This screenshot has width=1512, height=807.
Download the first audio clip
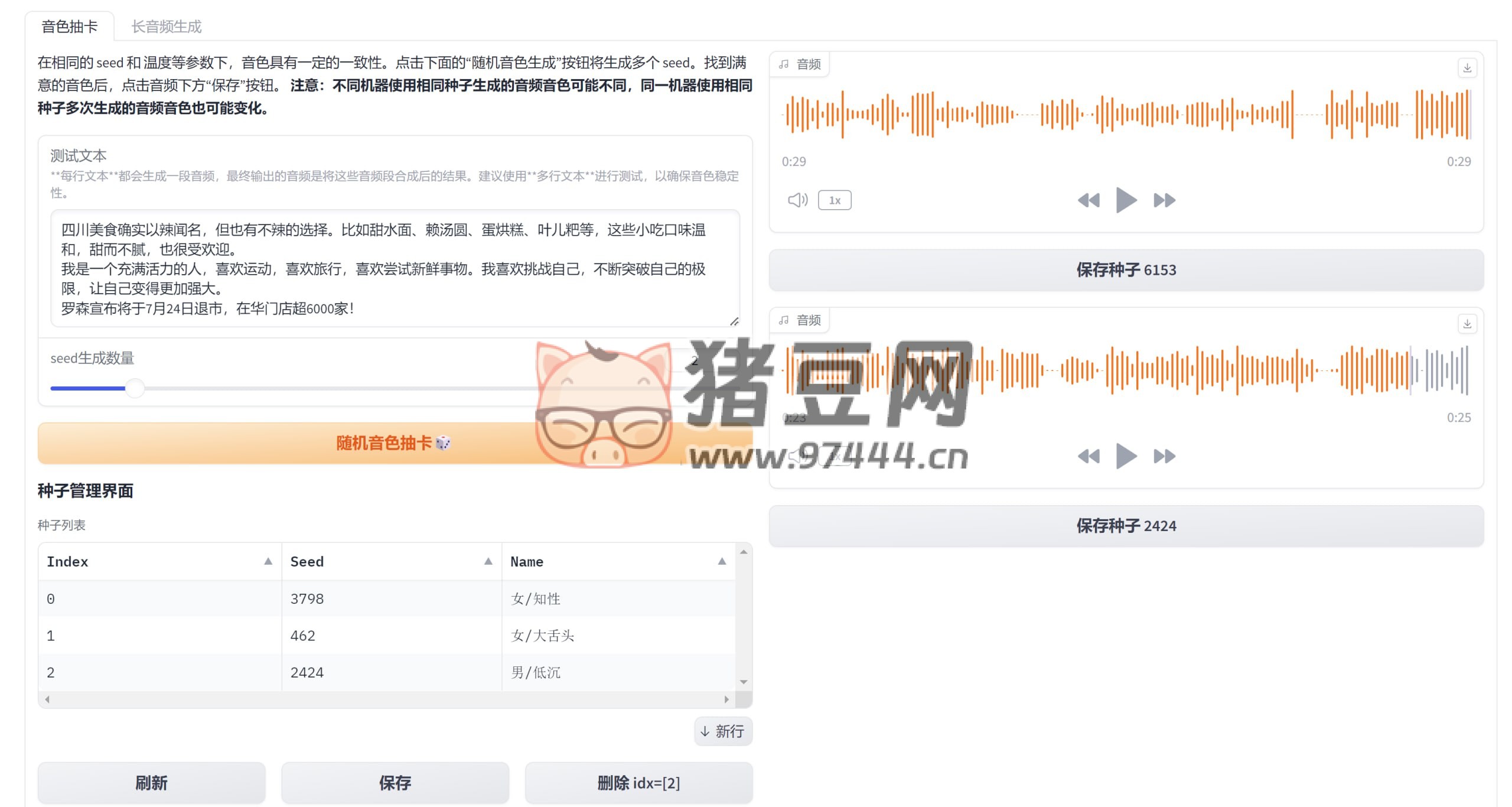[1467, 68]
